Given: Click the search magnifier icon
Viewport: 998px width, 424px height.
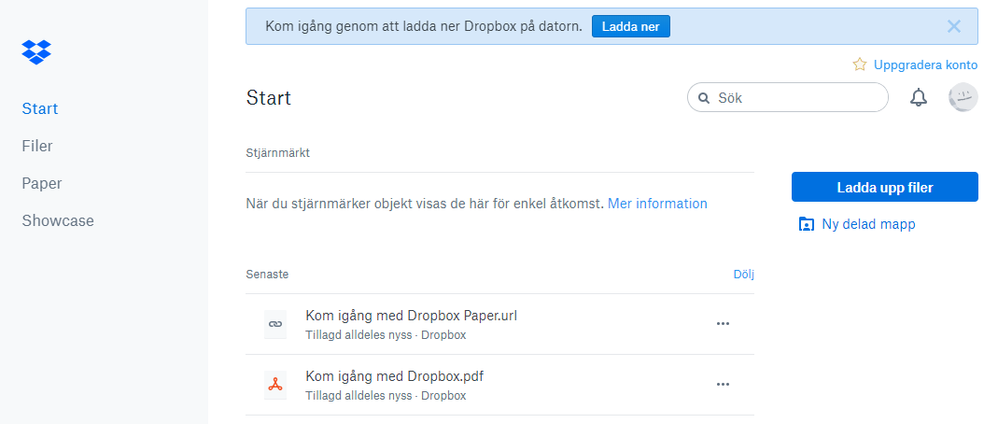Looking at the screenshot, I should coord(704,98).
